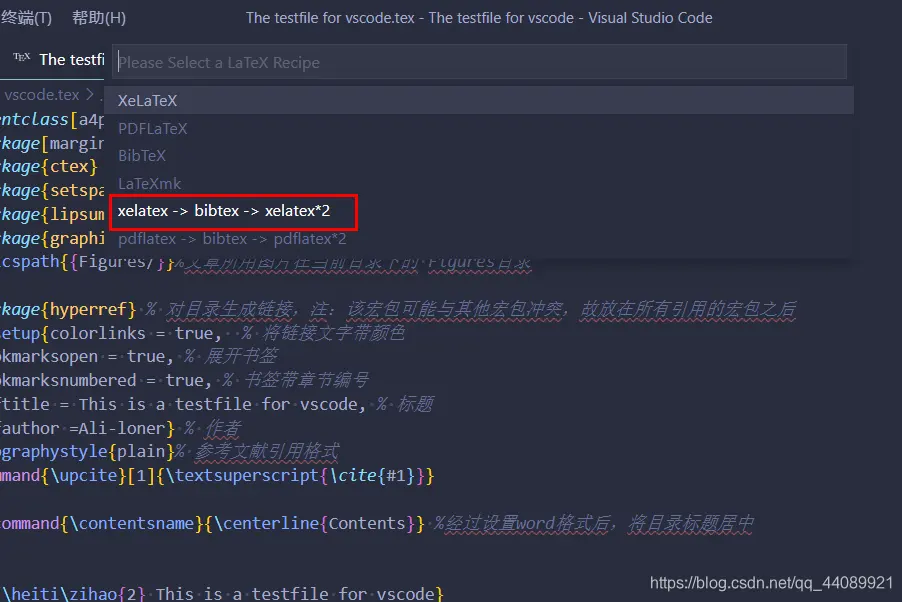
Task: Open the 帮助(H) help menu
Action: pyautogui.click(x=99, y=18)
